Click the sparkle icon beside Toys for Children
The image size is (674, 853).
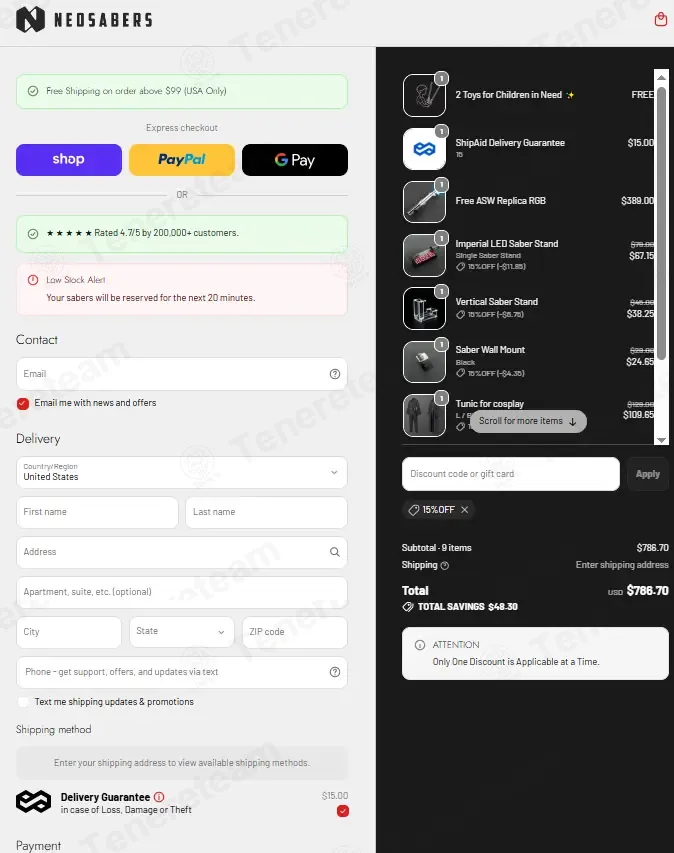(570, 95)
